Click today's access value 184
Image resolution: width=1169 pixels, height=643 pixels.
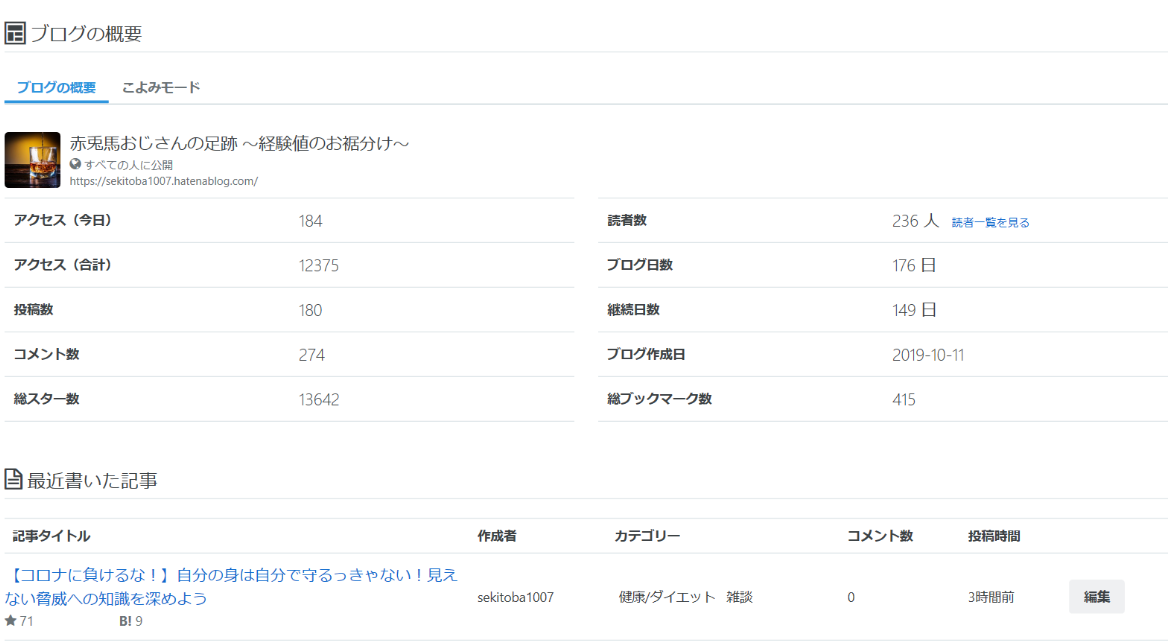coord(310,221)
